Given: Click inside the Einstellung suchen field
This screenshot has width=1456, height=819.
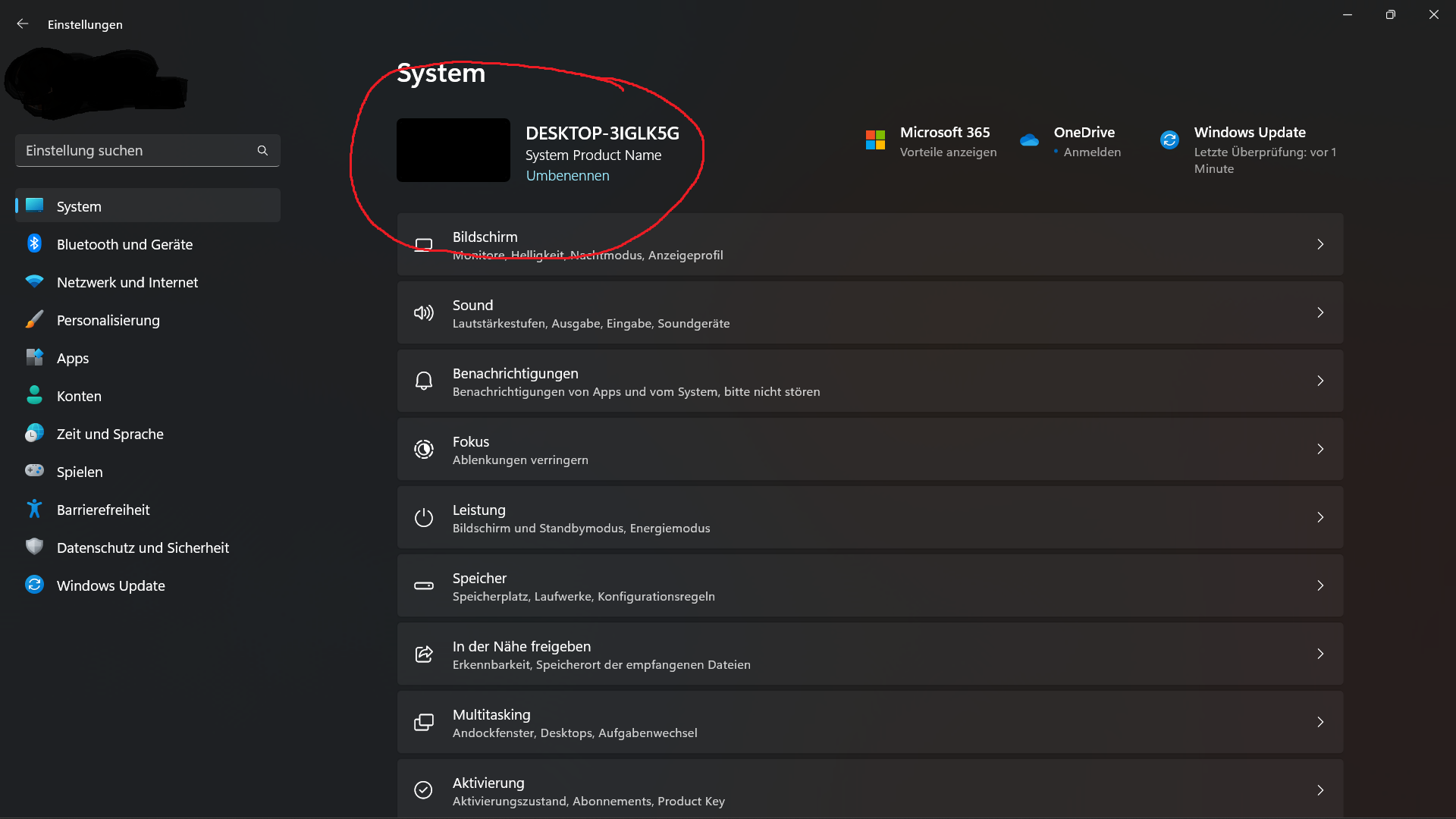Looking at the screenshot, I should tap(114, 150).
